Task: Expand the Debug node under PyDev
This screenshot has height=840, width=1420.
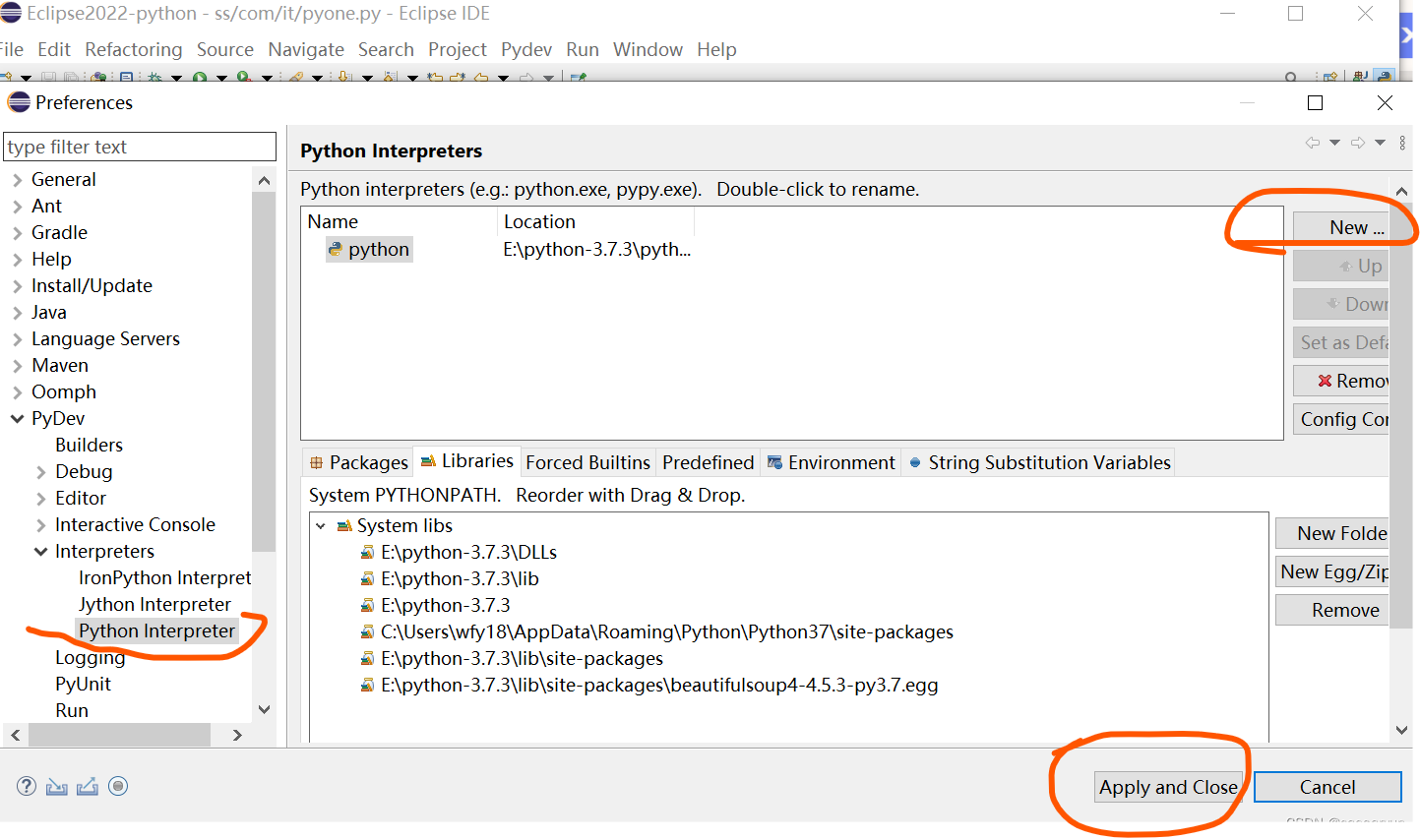Action: 40,472
